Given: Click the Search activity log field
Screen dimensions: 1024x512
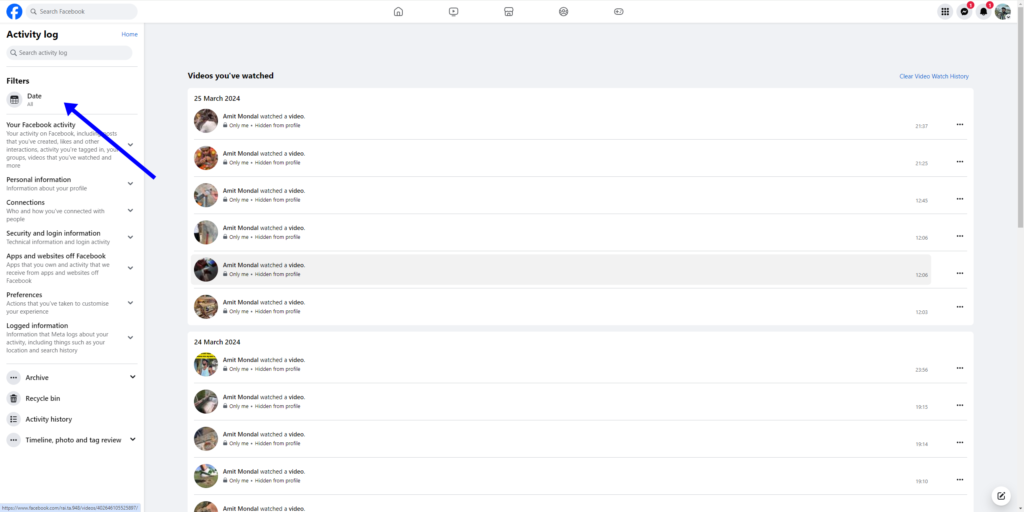Looking at the screenshot, I should pos(70,52).
